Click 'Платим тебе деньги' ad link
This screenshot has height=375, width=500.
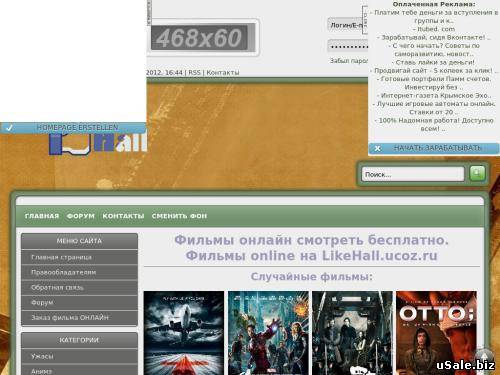(434, 16)
